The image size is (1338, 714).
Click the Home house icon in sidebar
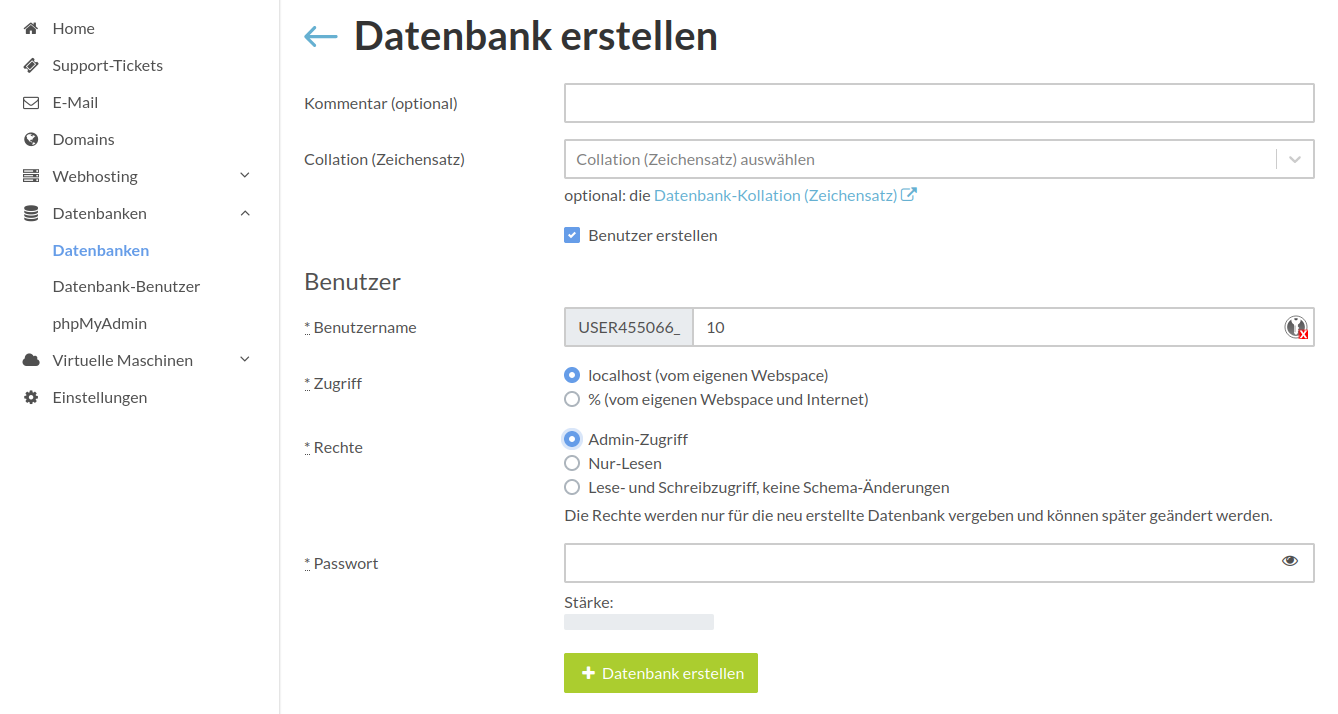(x=31, y=29)
